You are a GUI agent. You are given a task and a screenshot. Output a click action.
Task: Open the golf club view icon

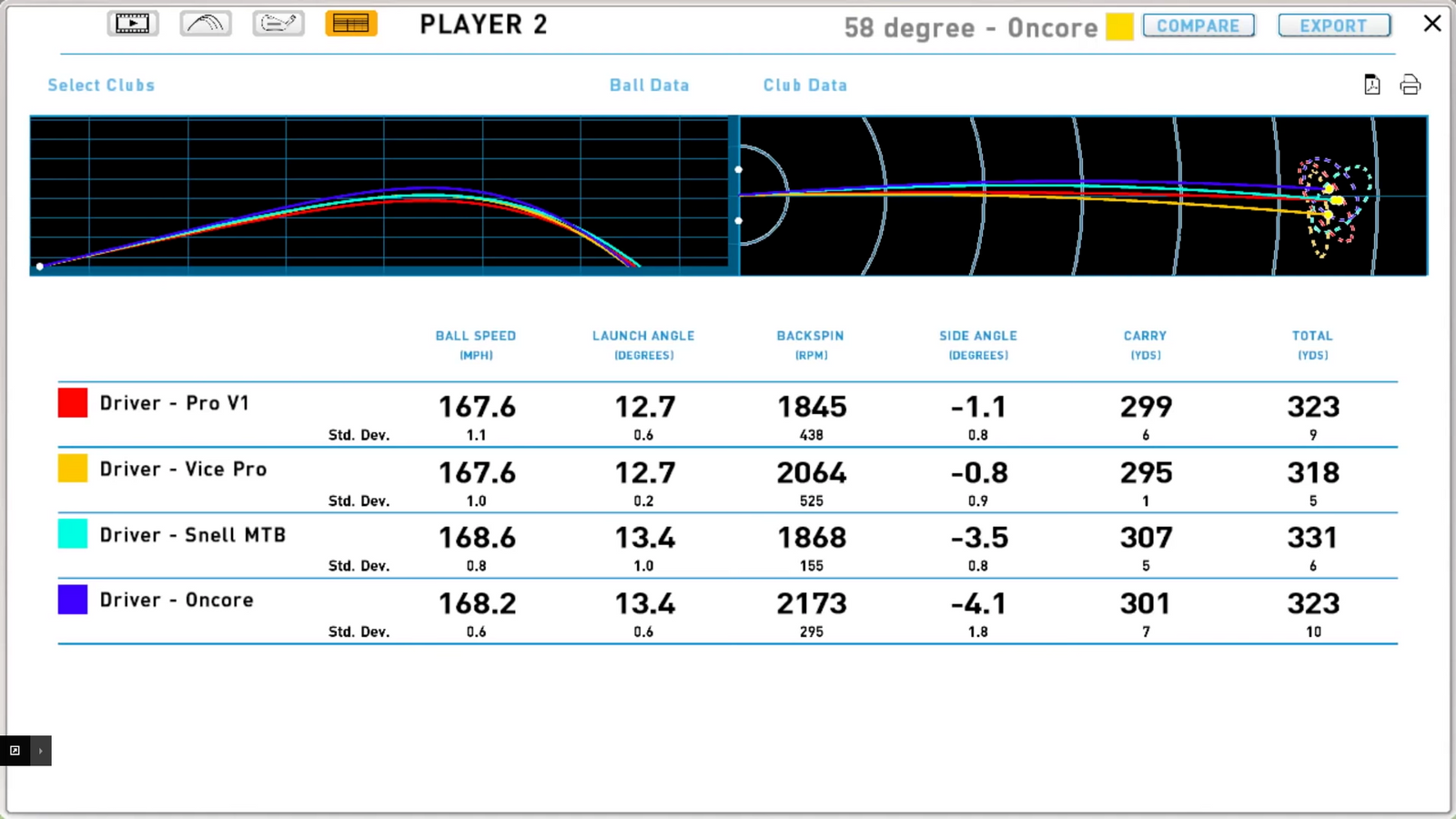(x=278, y=24)
